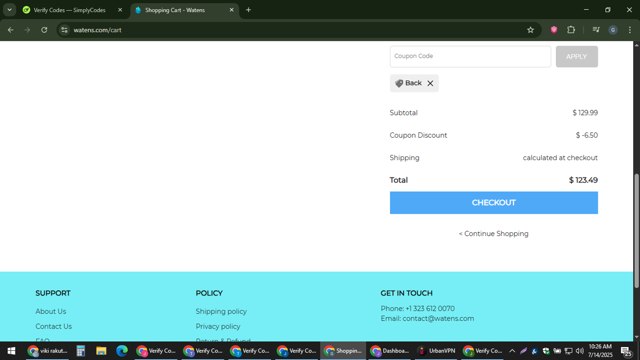Click the 'calculated at checkout' shipping text
The height and width of the screenshot is (360, 640).
560,158
